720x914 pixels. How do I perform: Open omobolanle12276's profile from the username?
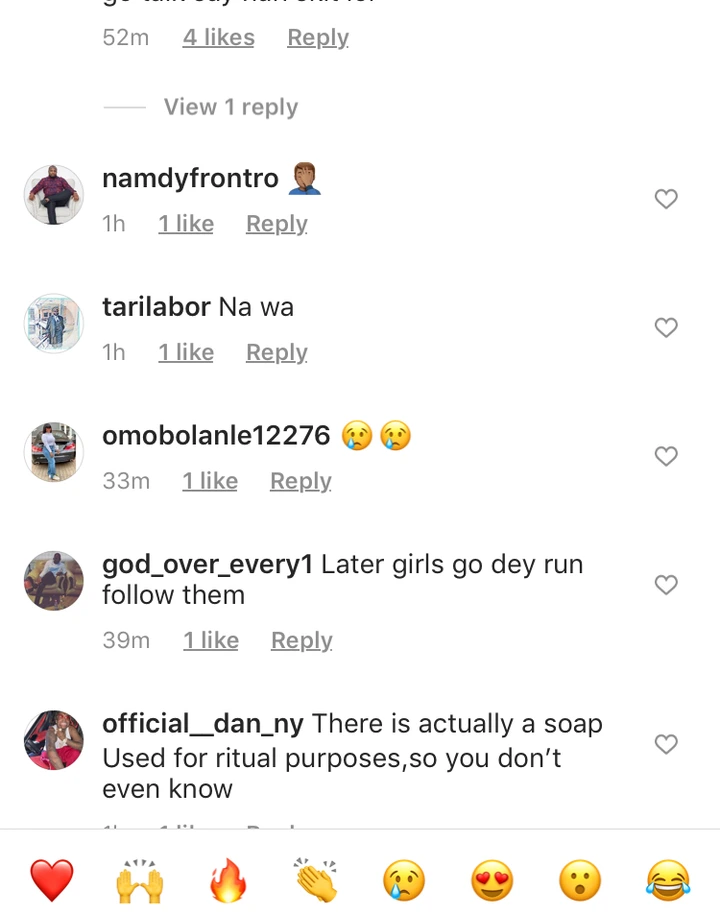tap(216, 436)
